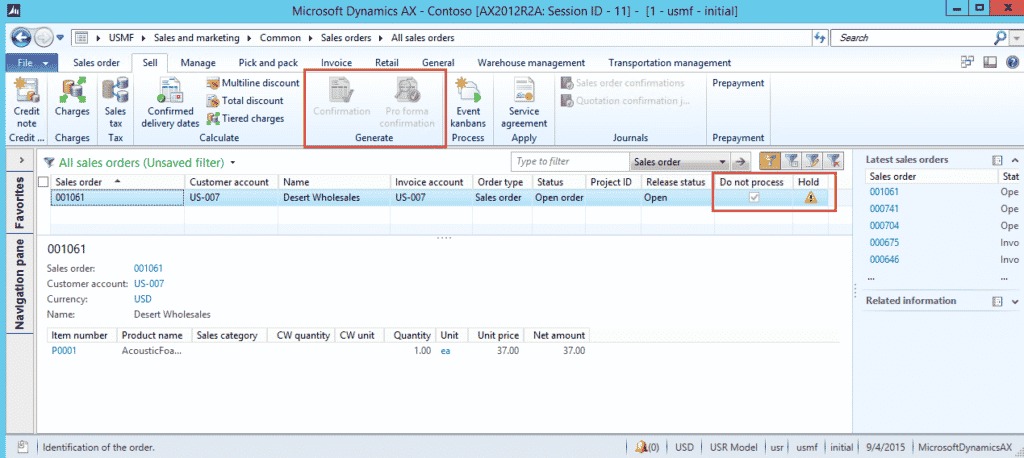Viewport: 1024px width, 458px height.
Task: Open sales order 000646 link
Action: click(x=884, y=259)
